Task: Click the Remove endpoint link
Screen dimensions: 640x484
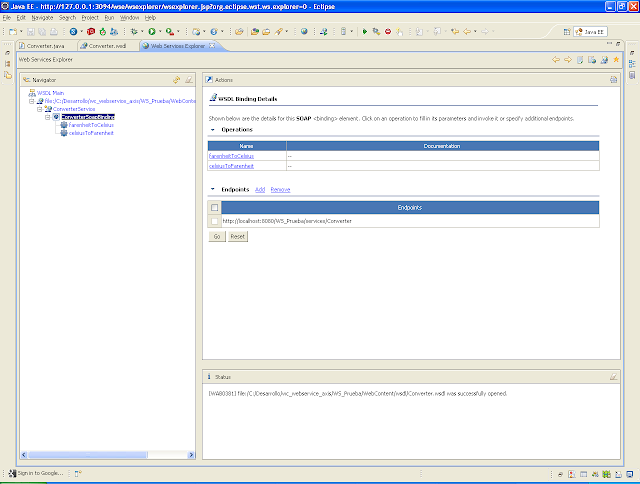Action: pos(280,189)
